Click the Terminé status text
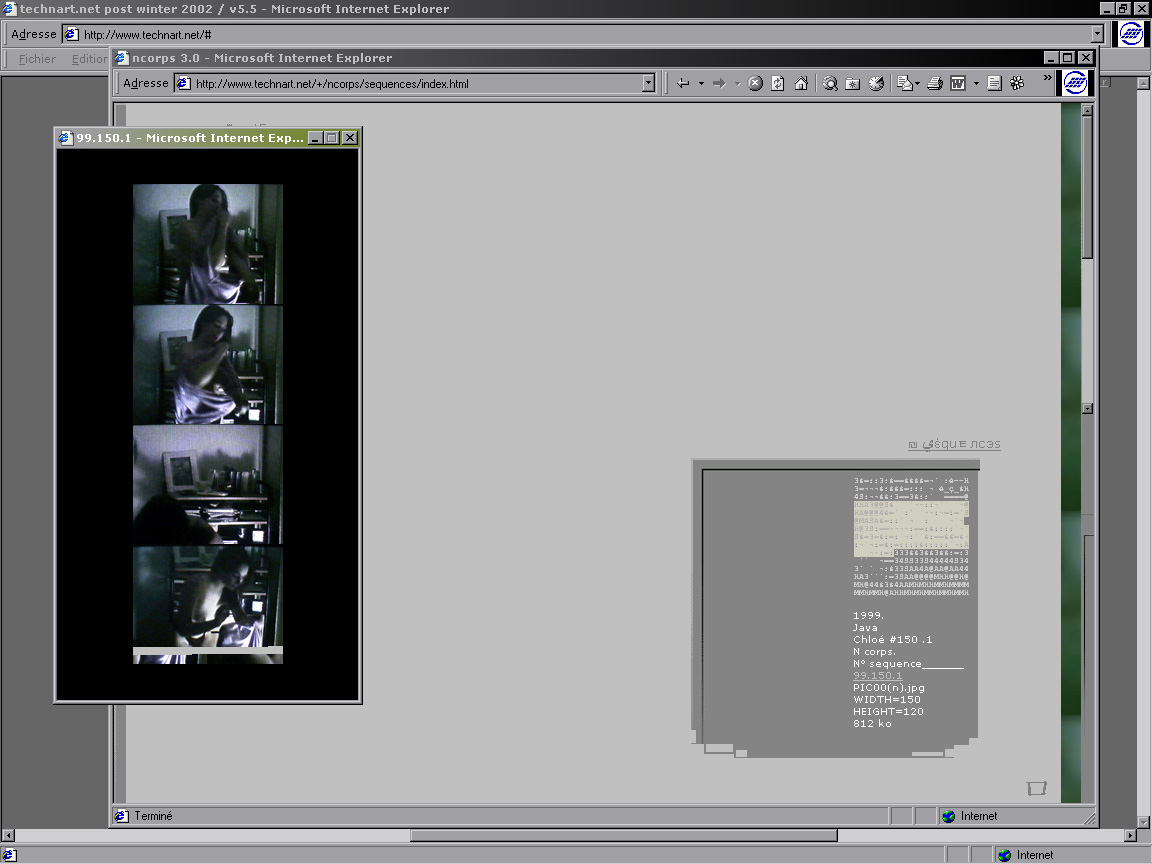 pyautogui.click(x=153, y=816)
